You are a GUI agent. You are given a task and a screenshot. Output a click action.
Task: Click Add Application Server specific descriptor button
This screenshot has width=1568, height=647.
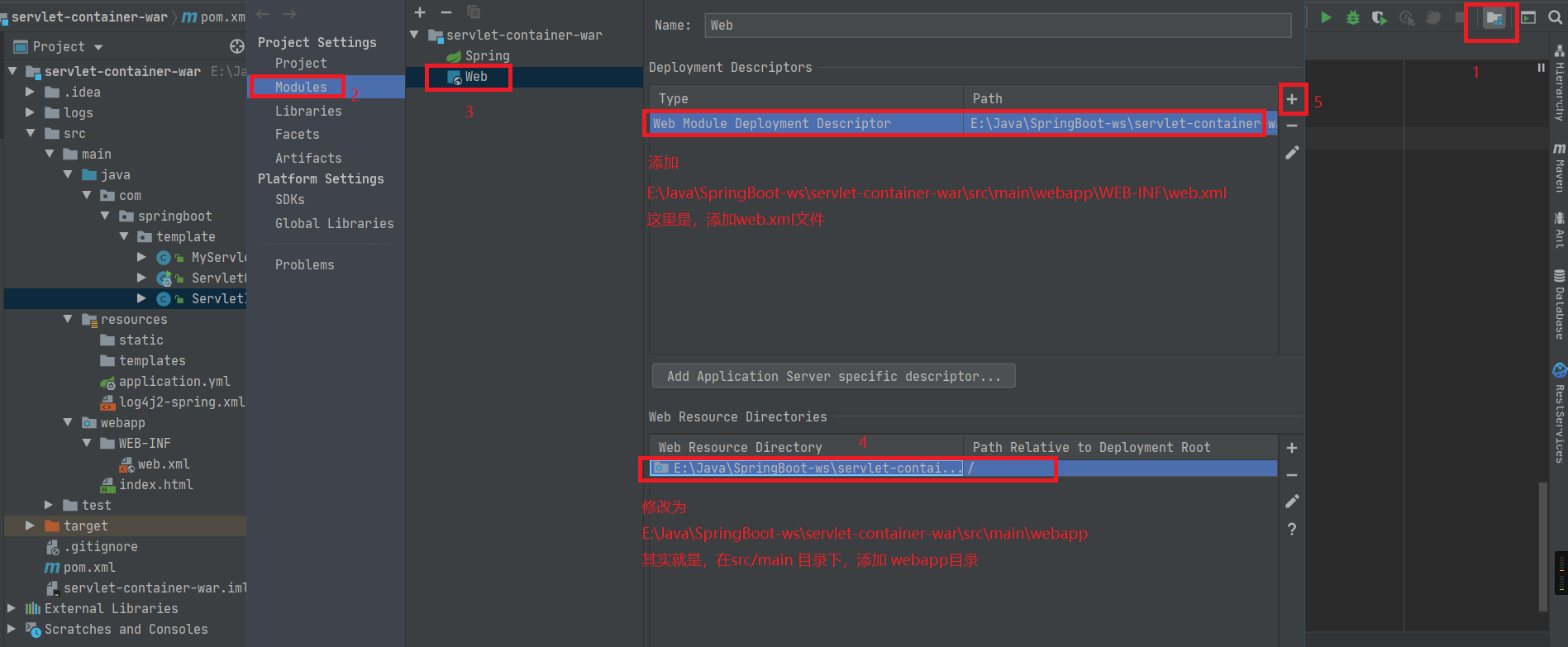click(x=834, y=376)
